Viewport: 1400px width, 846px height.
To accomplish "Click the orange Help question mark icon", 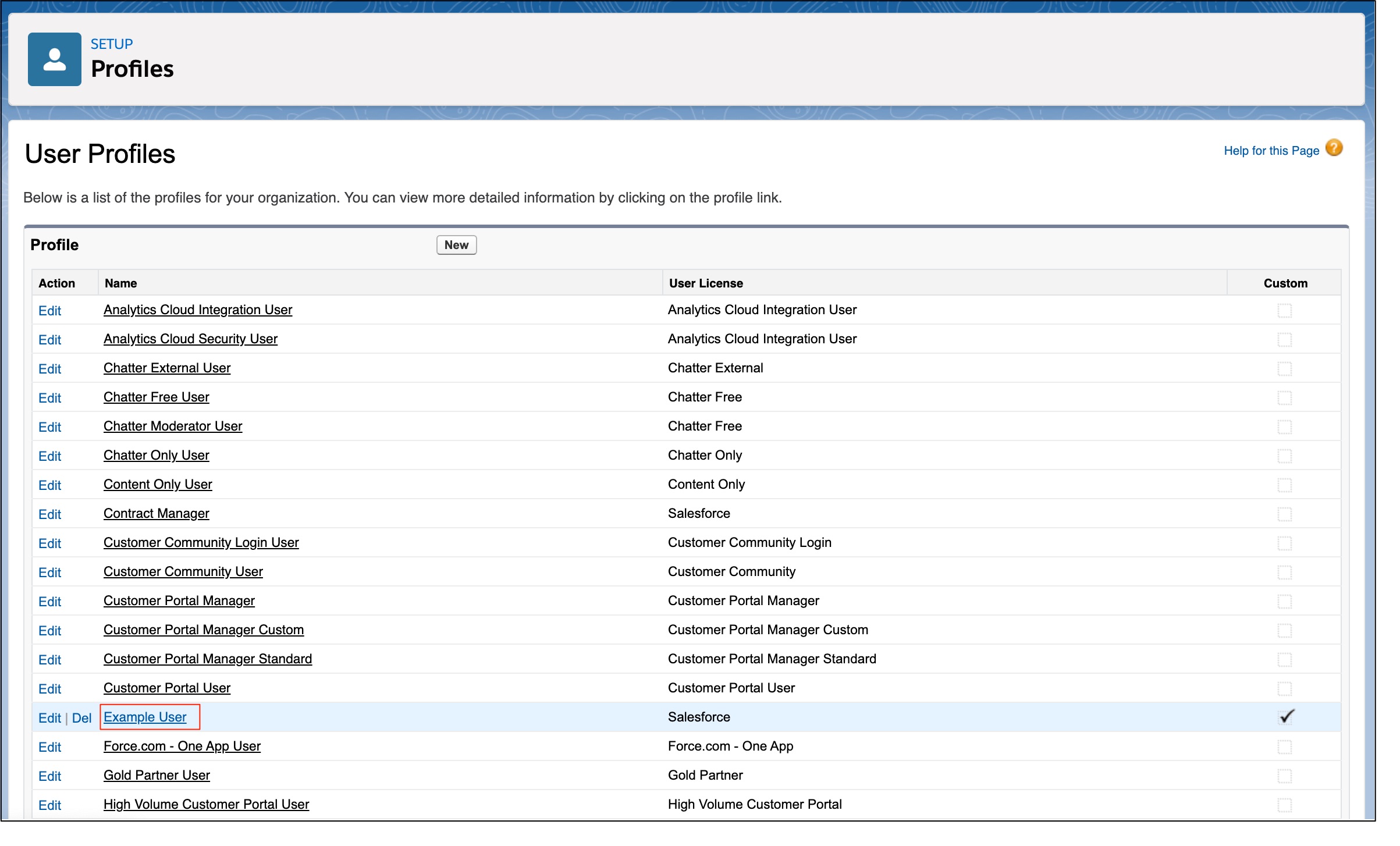I will click(1333, 148).
